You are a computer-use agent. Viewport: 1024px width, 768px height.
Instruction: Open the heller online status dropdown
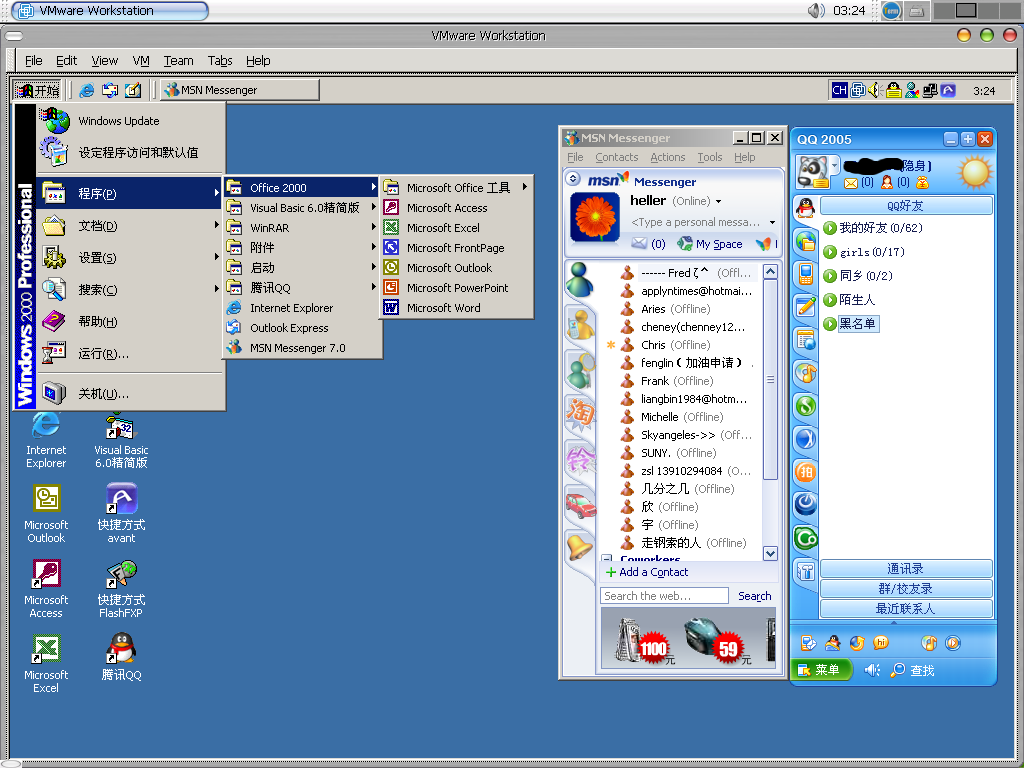coord(718,201)
